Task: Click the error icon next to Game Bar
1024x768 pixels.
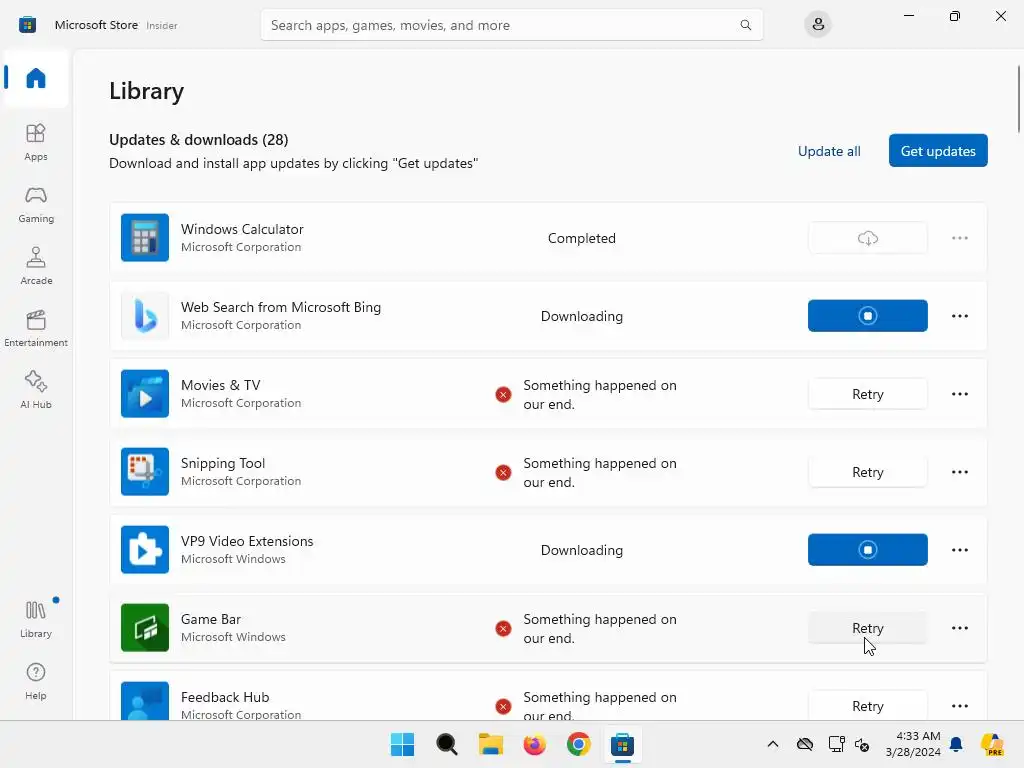Action: click(503, 628)
